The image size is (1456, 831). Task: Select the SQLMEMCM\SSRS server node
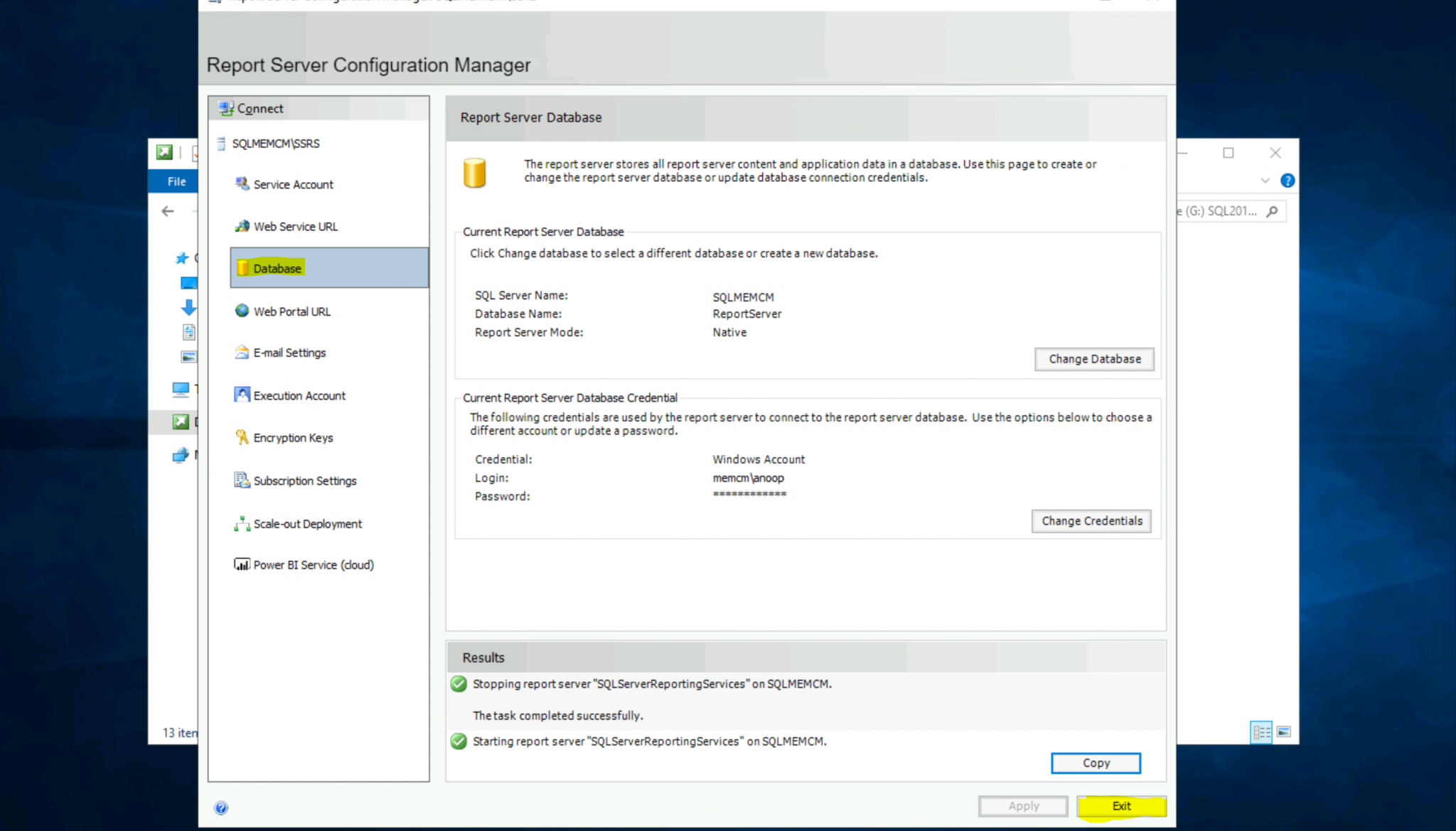pyautogui.click(x=275, y=144)
